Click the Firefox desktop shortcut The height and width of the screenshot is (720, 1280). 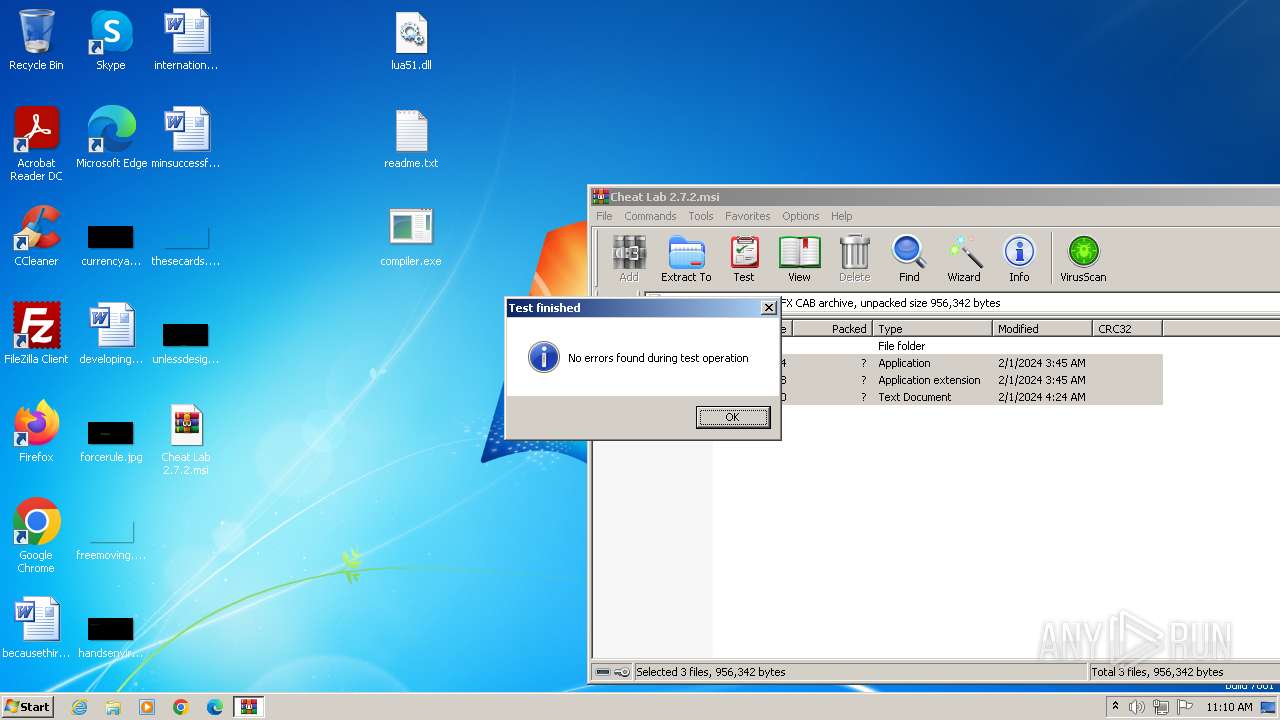point(36,432)
